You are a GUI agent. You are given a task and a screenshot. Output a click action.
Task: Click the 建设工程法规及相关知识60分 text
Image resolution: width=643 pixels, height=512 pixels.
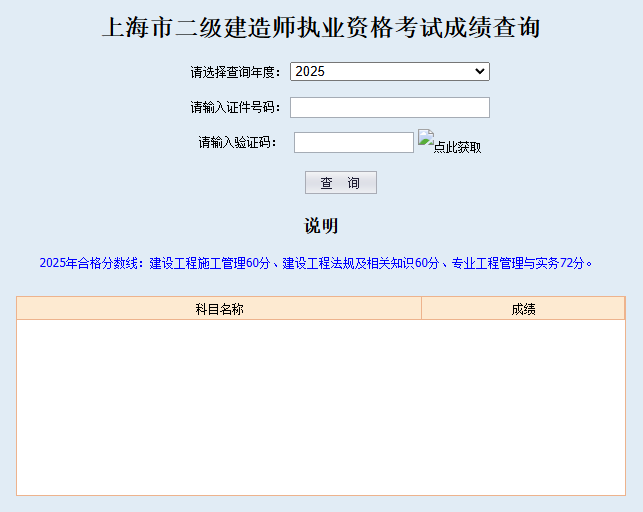(x=361, y=263)
